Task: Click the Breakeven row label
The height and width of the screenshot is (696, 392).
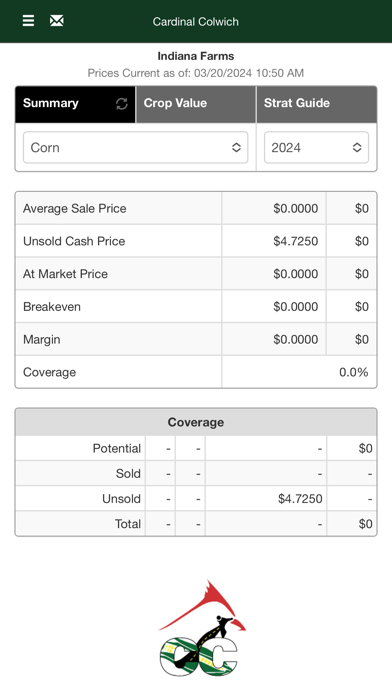Action: 52,307
